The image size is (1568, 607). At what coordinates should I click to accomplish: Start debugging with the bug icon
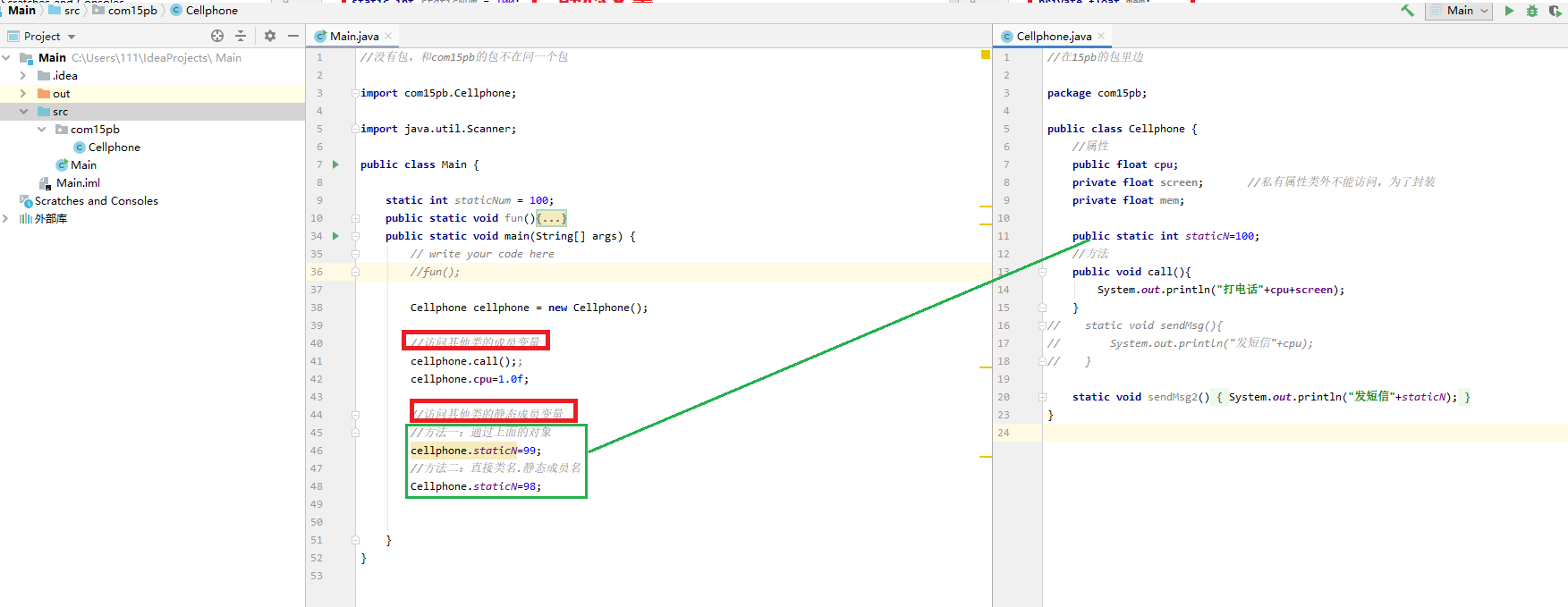pyautogui.click(x=1532, y=11)
